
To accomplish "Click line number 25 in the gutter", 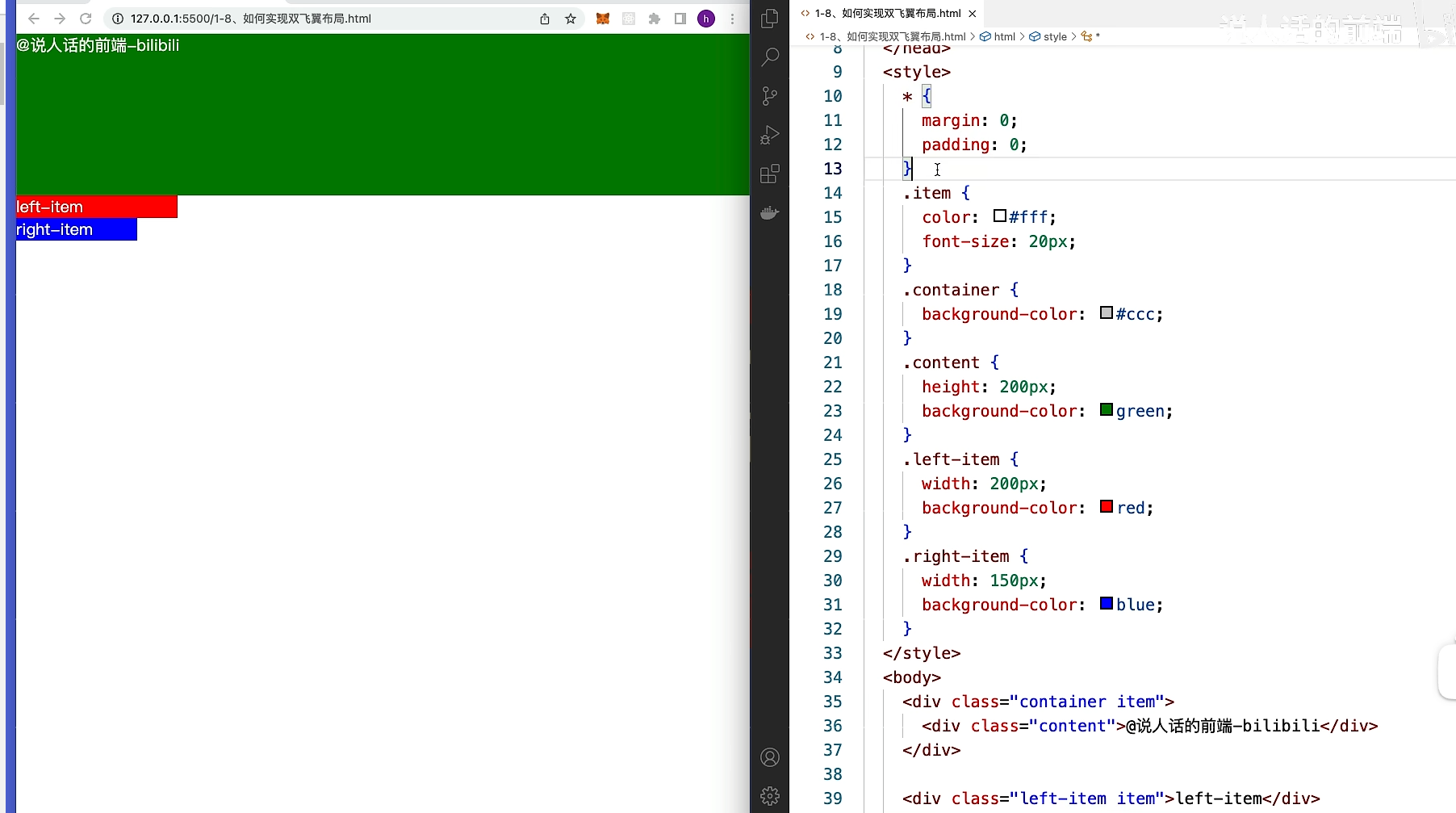I will (x=833, y=459).
